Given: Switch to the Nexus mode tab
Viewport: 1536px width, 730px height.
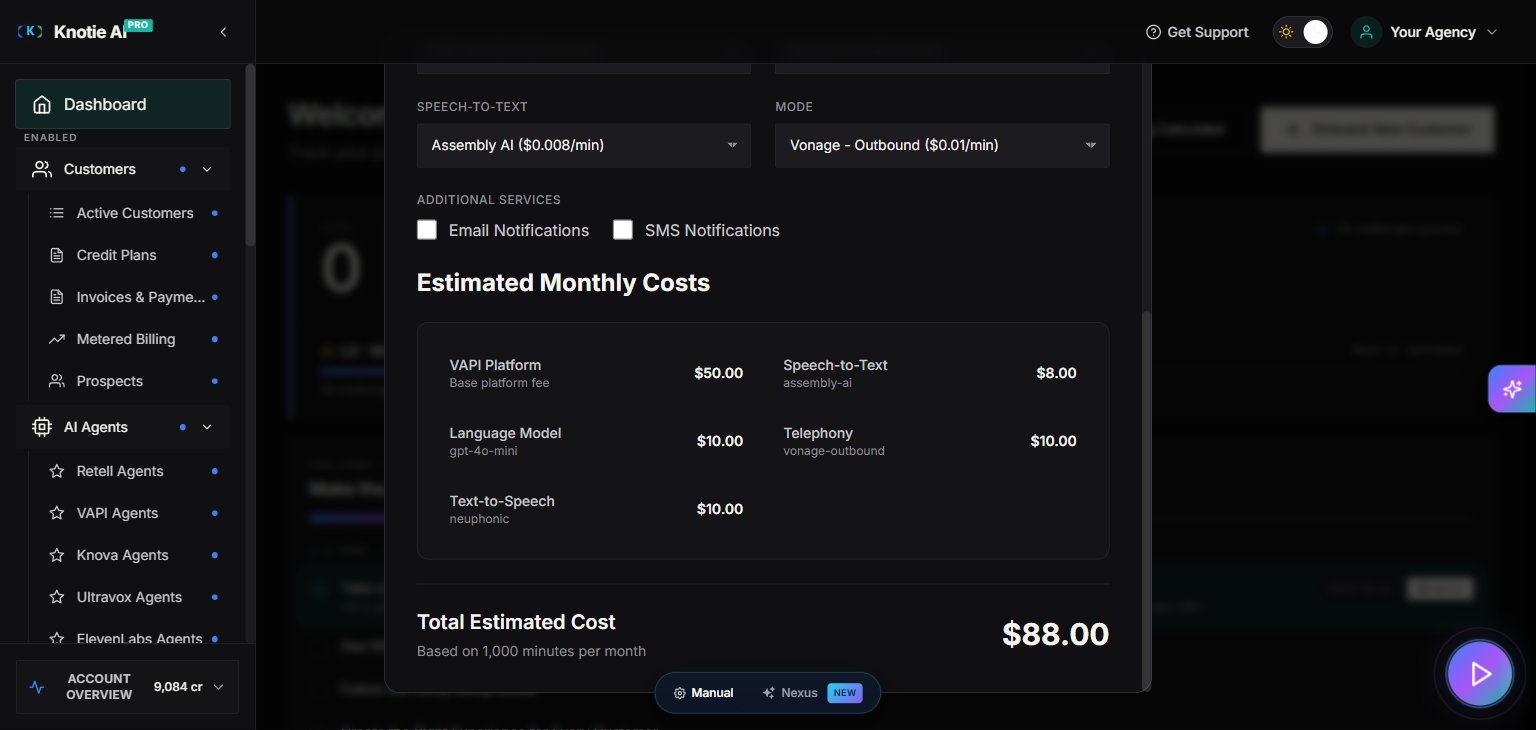Looking at the screenshot, I should click(811, 693).
